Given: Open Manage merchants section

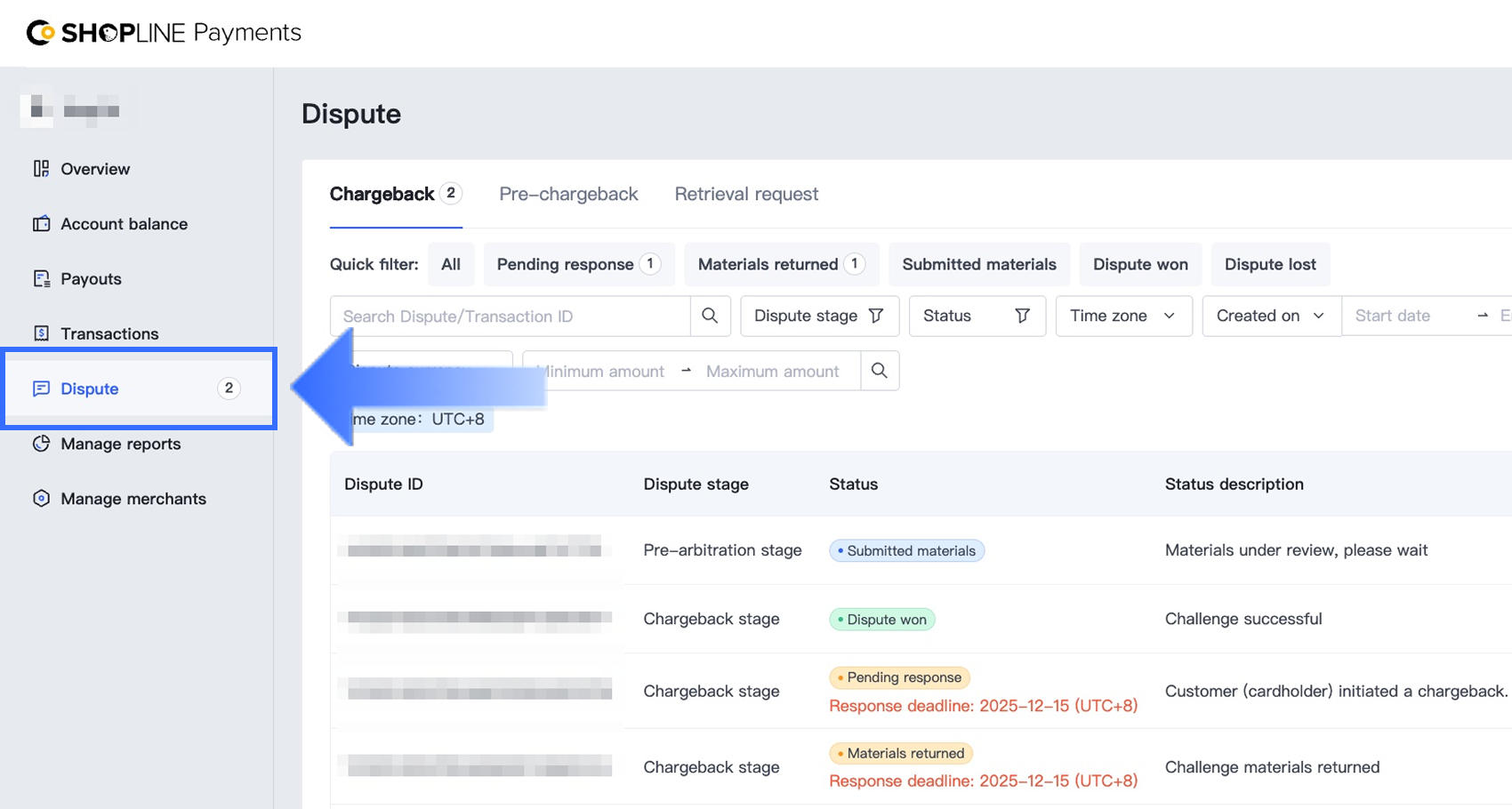Looking at the screenshot, I should tap(133, 499).
